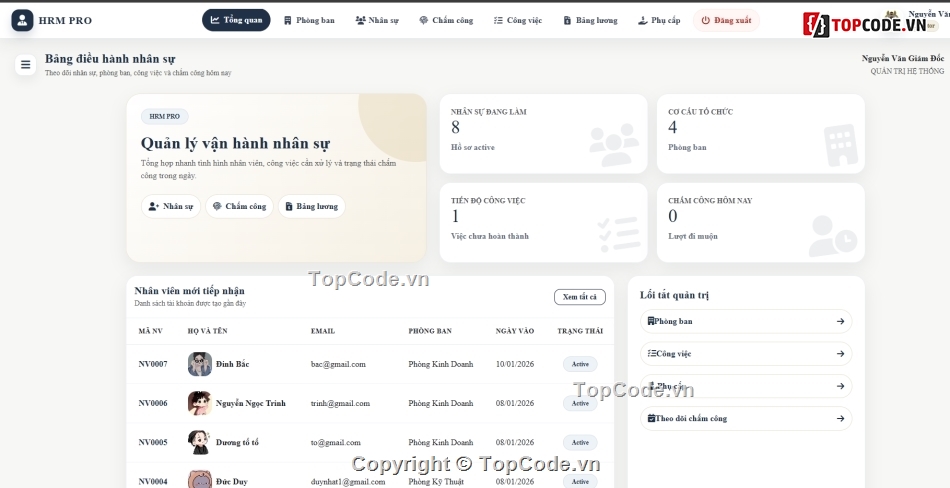Click Chấm công button in hero card
Screen dimensions: 950x488
coord(239,206)
